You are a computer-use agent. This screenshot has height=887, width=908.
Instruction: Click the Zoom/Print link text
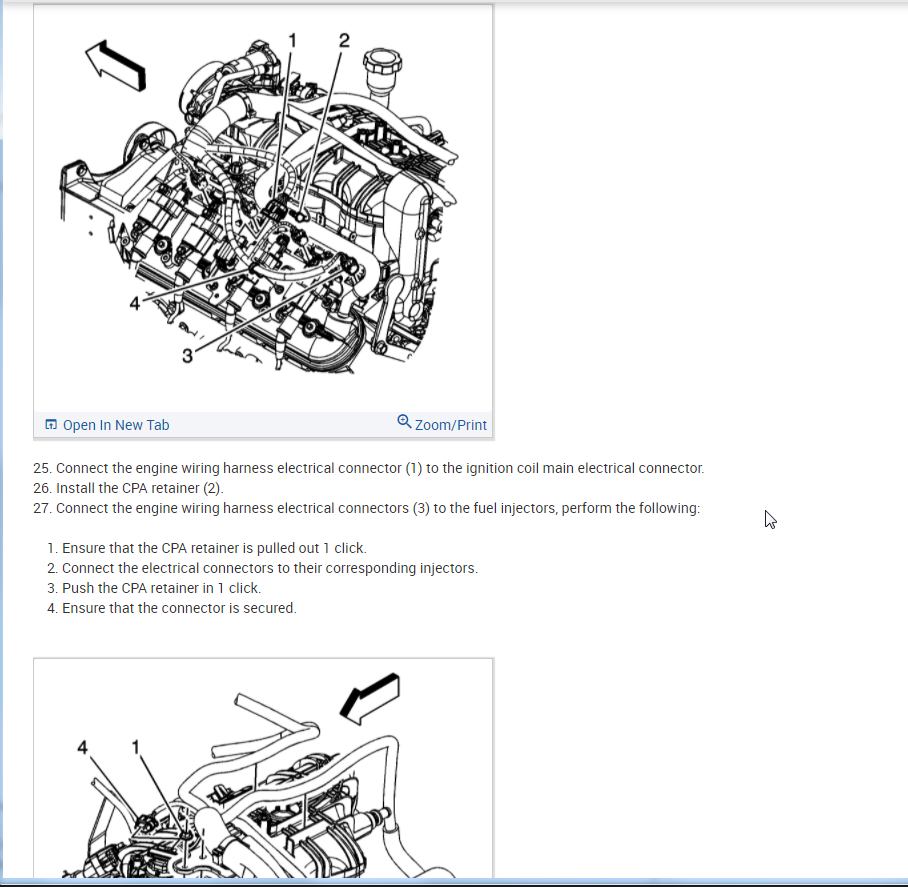tap(451, 425)
